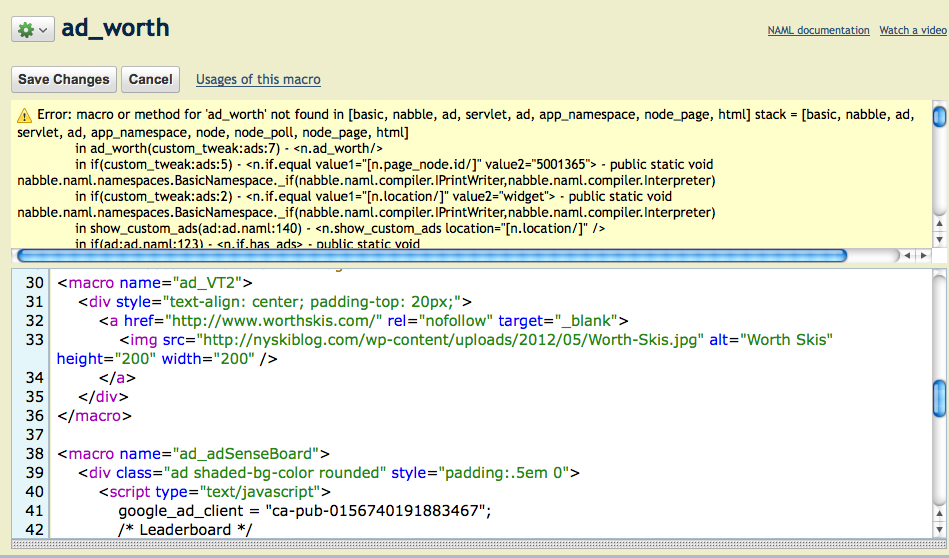Click down arrow of code editor scrollbar
This screenshot has height=558, width=949.
939,527
